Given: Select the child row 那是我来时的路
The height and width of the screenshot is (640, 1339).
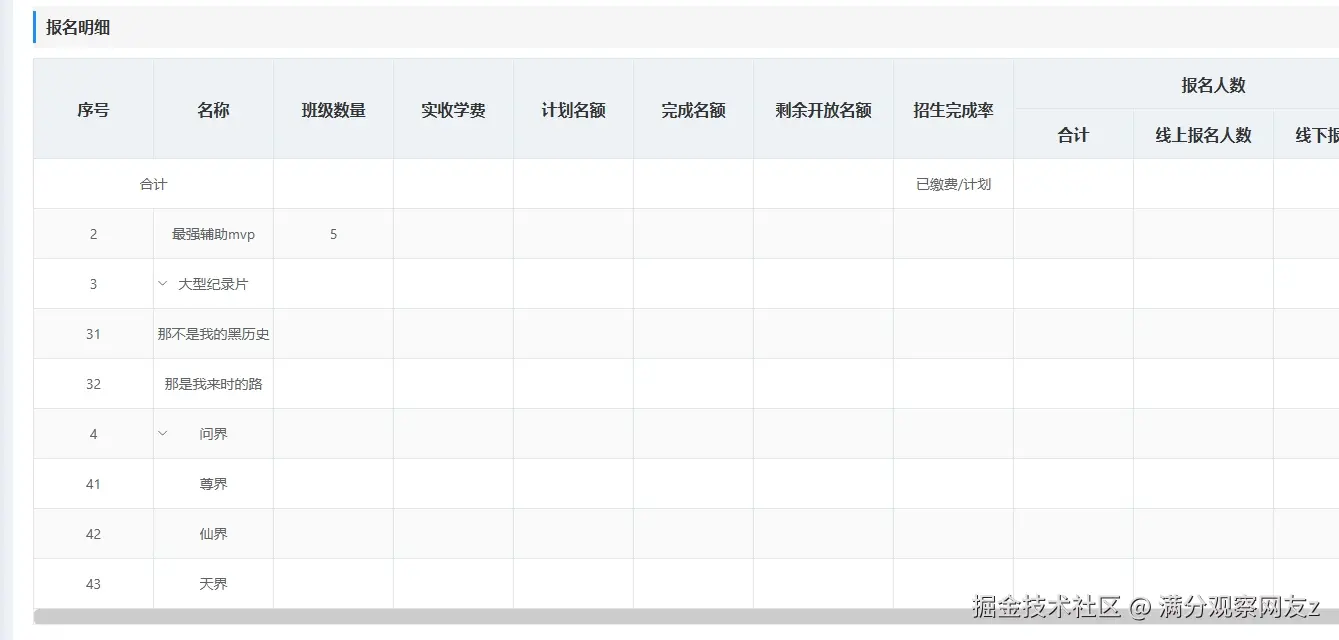Looking at the screenshot, I should coord(212,383).
